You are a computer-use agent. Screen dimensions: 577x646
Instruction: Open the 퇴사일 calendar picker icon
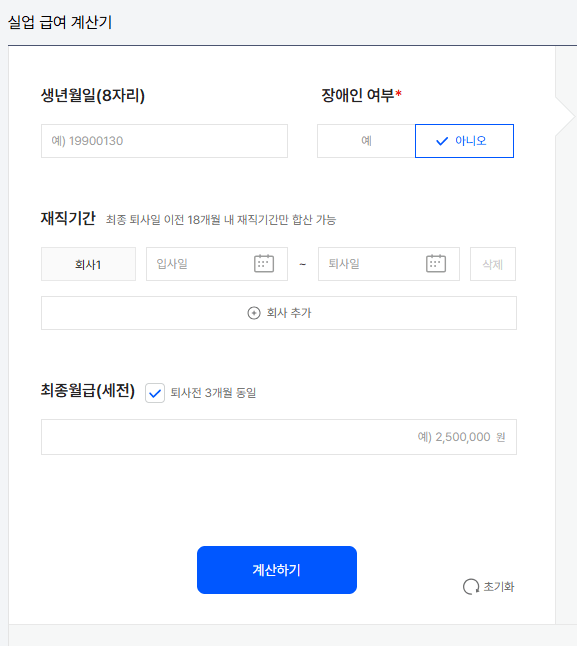436,264
